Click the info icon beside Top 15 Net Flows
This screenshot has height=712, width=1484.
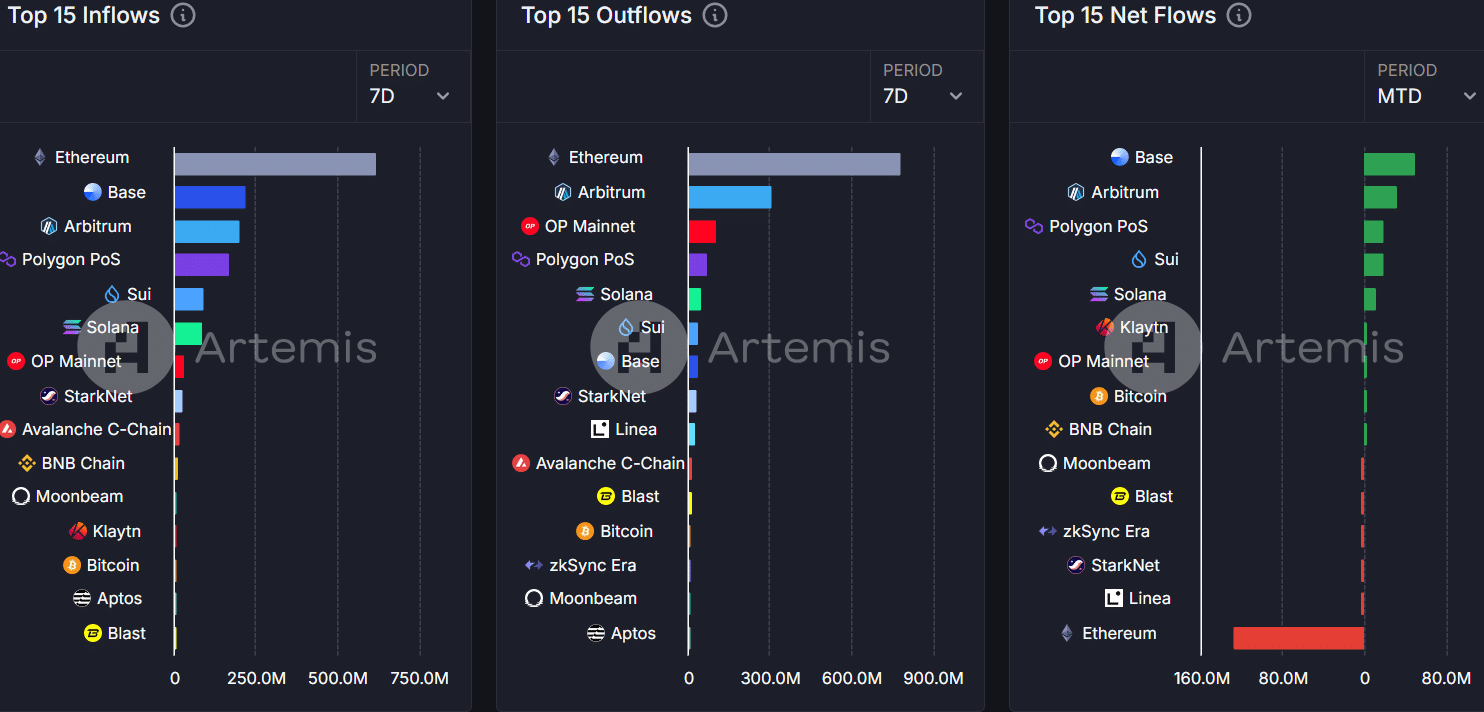[x=1239, y=16]
